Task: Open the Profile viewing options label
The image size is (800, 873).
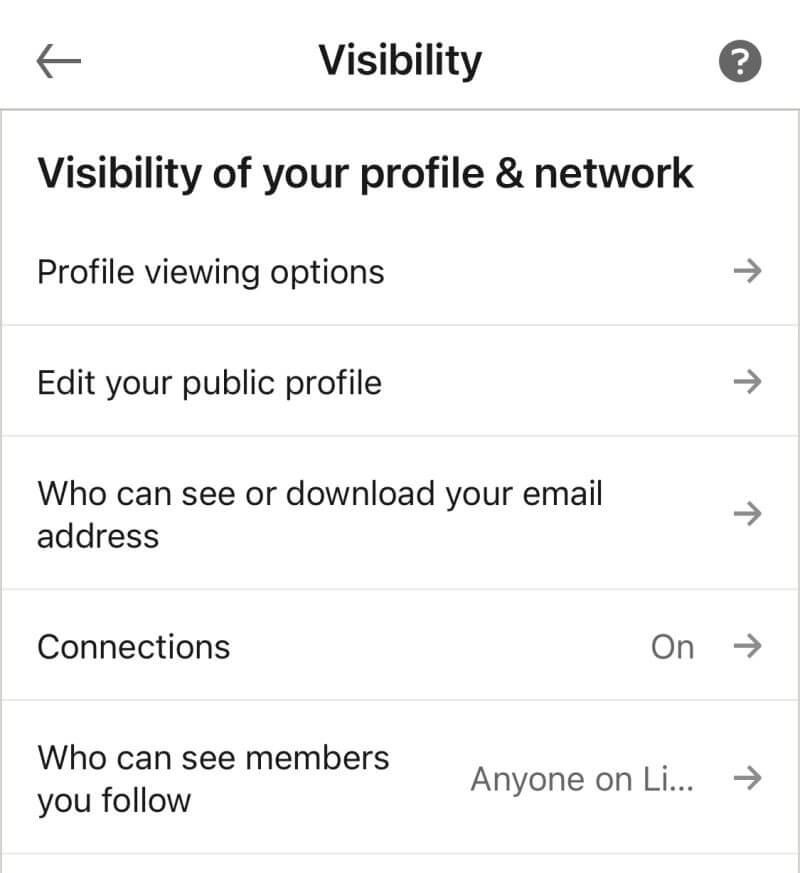Action: click(210, 272)
